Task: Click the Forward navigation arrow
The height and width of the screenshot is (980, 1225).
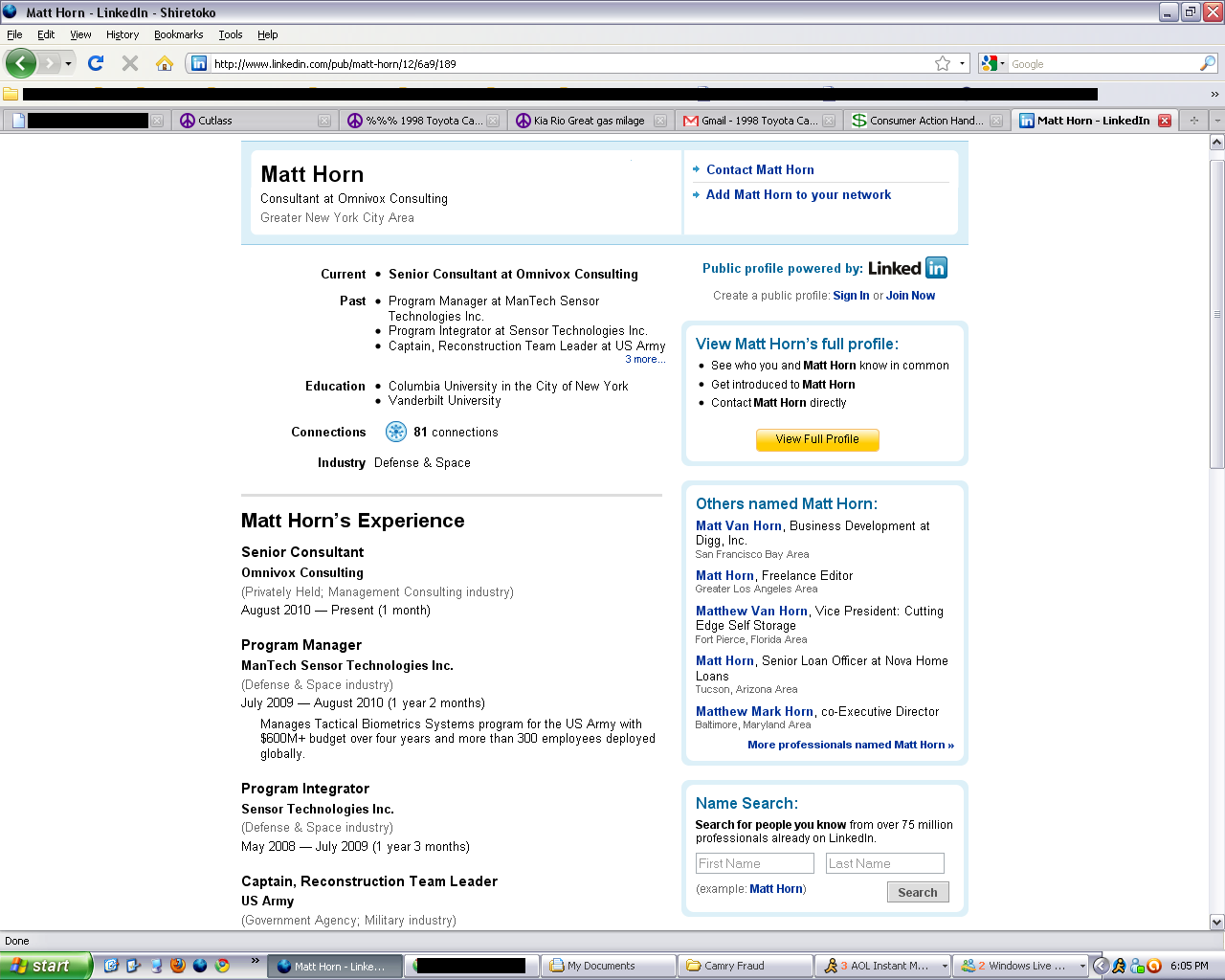Action: pyautogui.click(x=50, y=63)
